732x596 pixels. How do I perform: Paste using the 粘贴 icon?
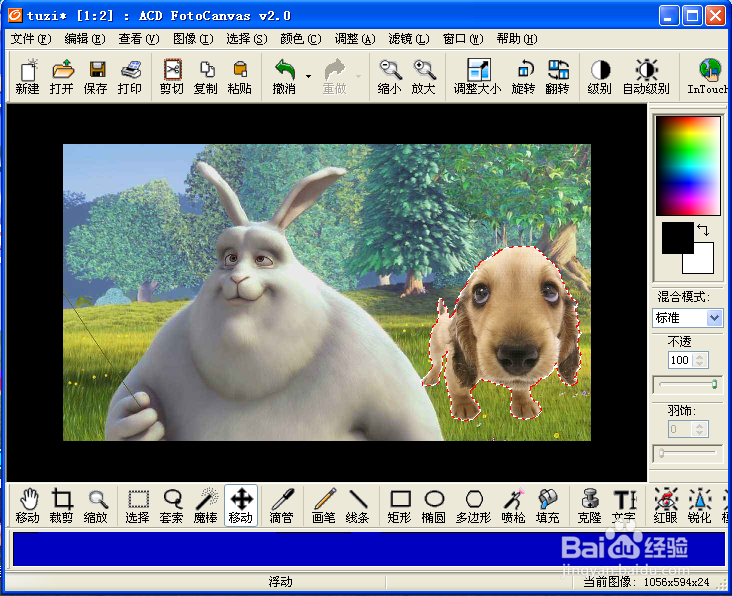[x=240, y=77]
